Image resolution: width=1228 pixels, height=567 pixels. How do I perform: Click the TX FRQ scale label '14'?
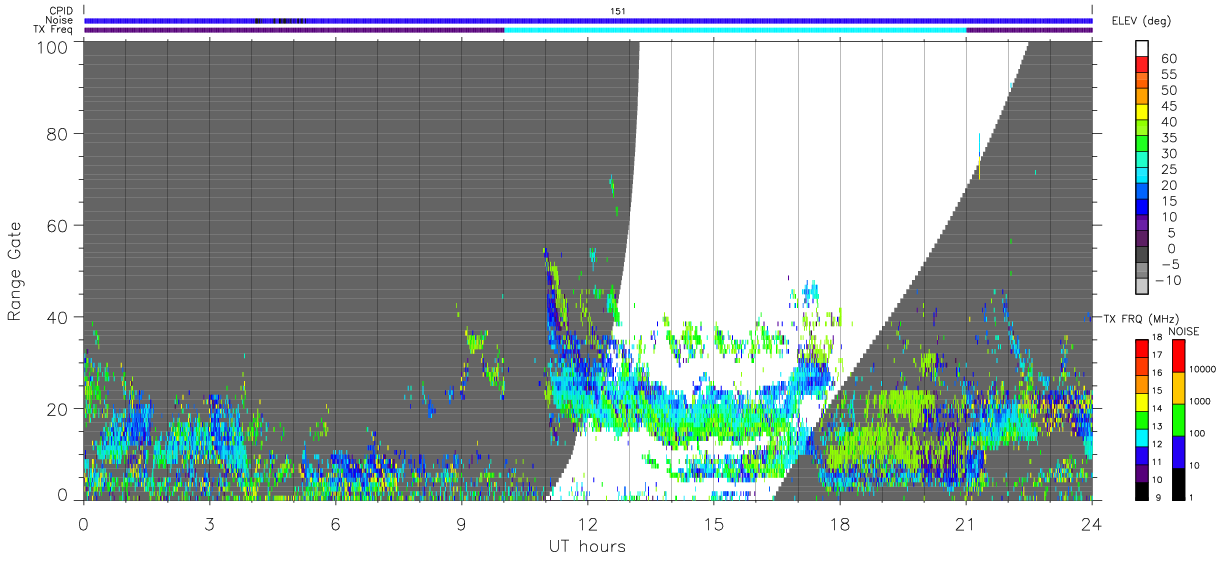1157,408
